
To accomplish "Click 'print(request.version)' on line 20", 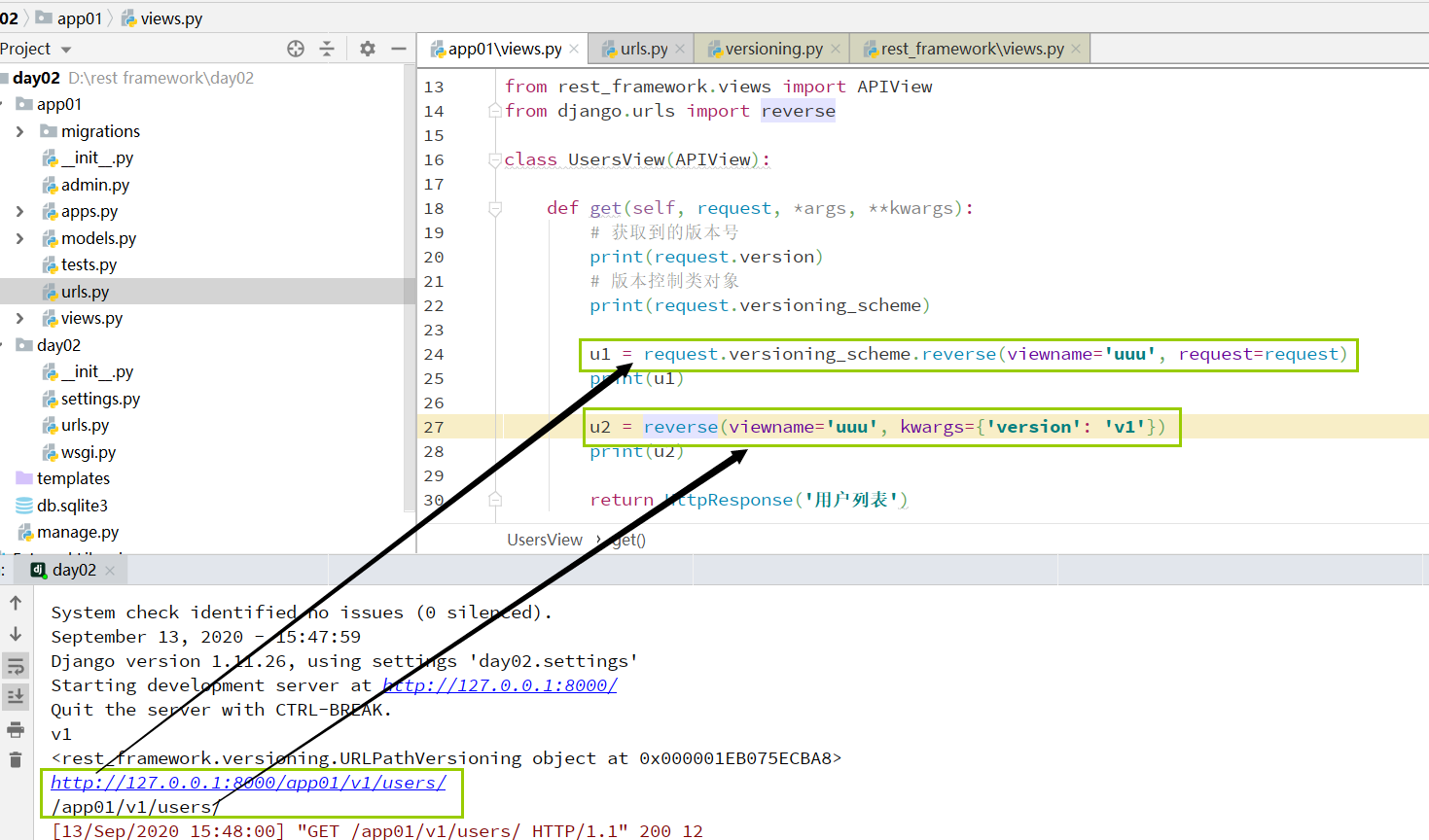I will pos(706,257).
